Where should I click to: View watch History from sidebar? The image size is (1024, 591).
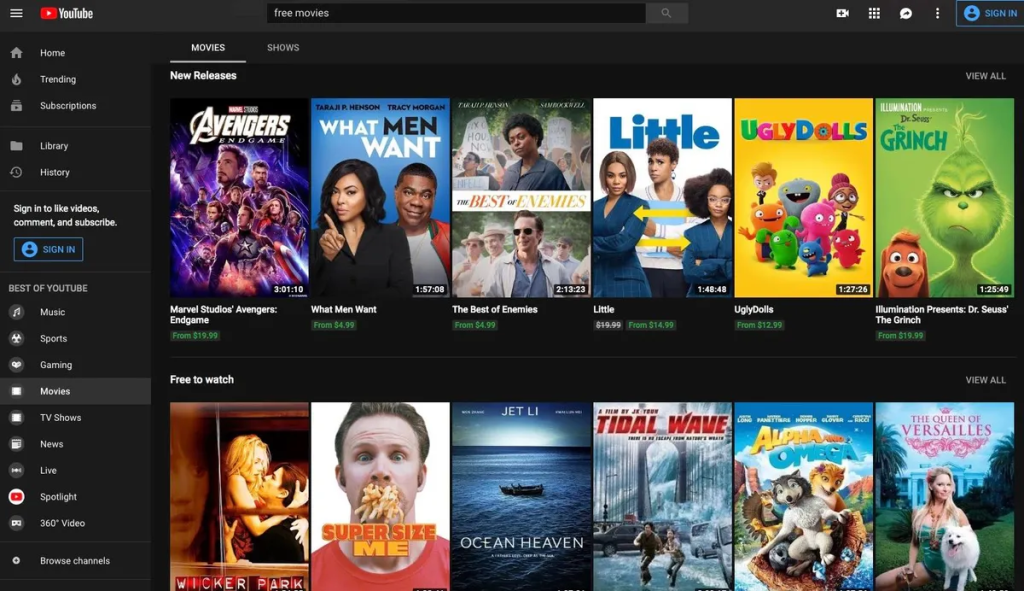click(x=16, y=171)
